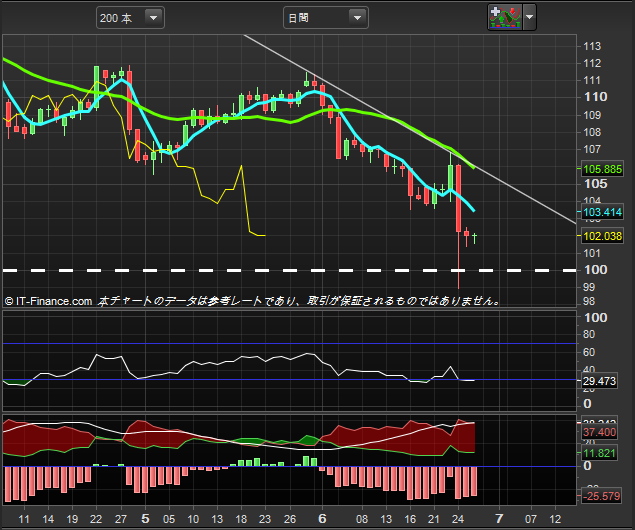
Task: Click the 113 price axis label
Action: (592, 46)
